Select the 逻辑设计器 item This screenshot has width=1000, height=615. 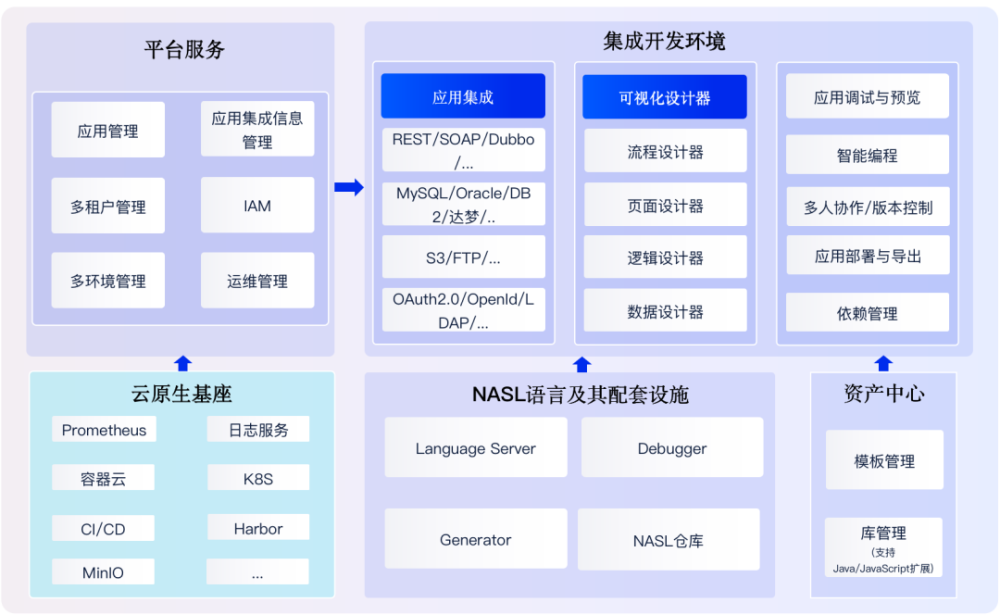click(x=665, y=257)
